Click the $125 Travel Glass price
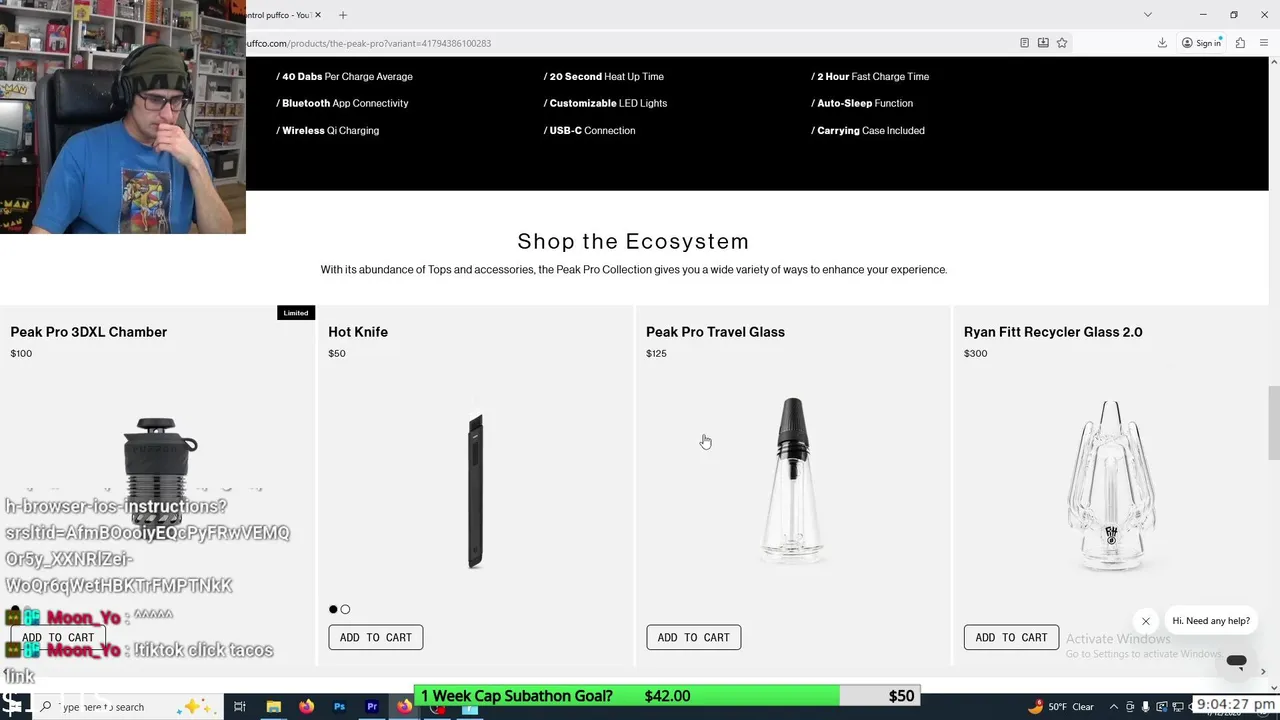This screenshot has width=1280, height=720. point(656,353)
